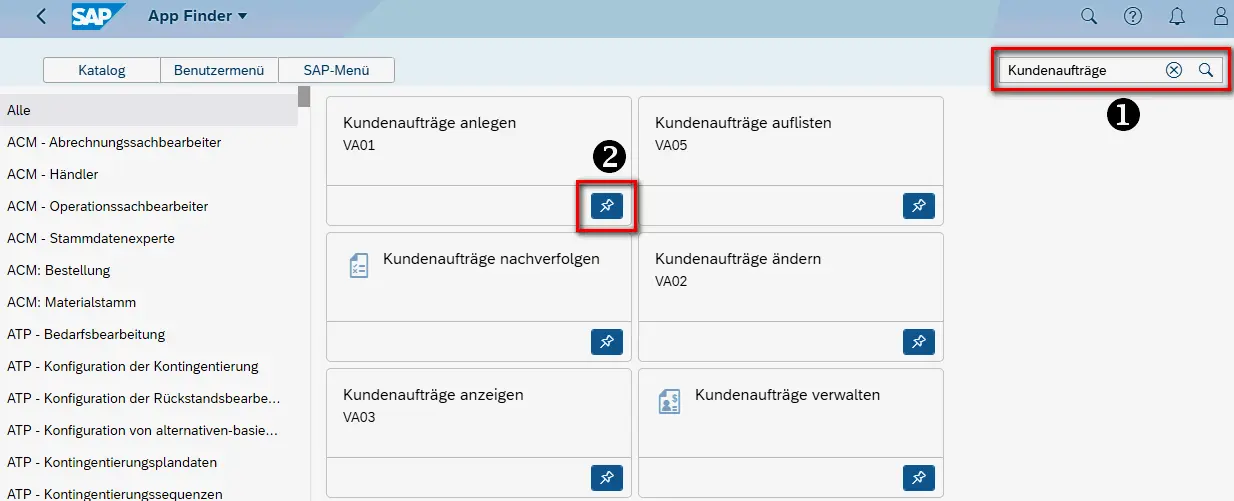Open the header search magnifier

tap(1089, 16)
